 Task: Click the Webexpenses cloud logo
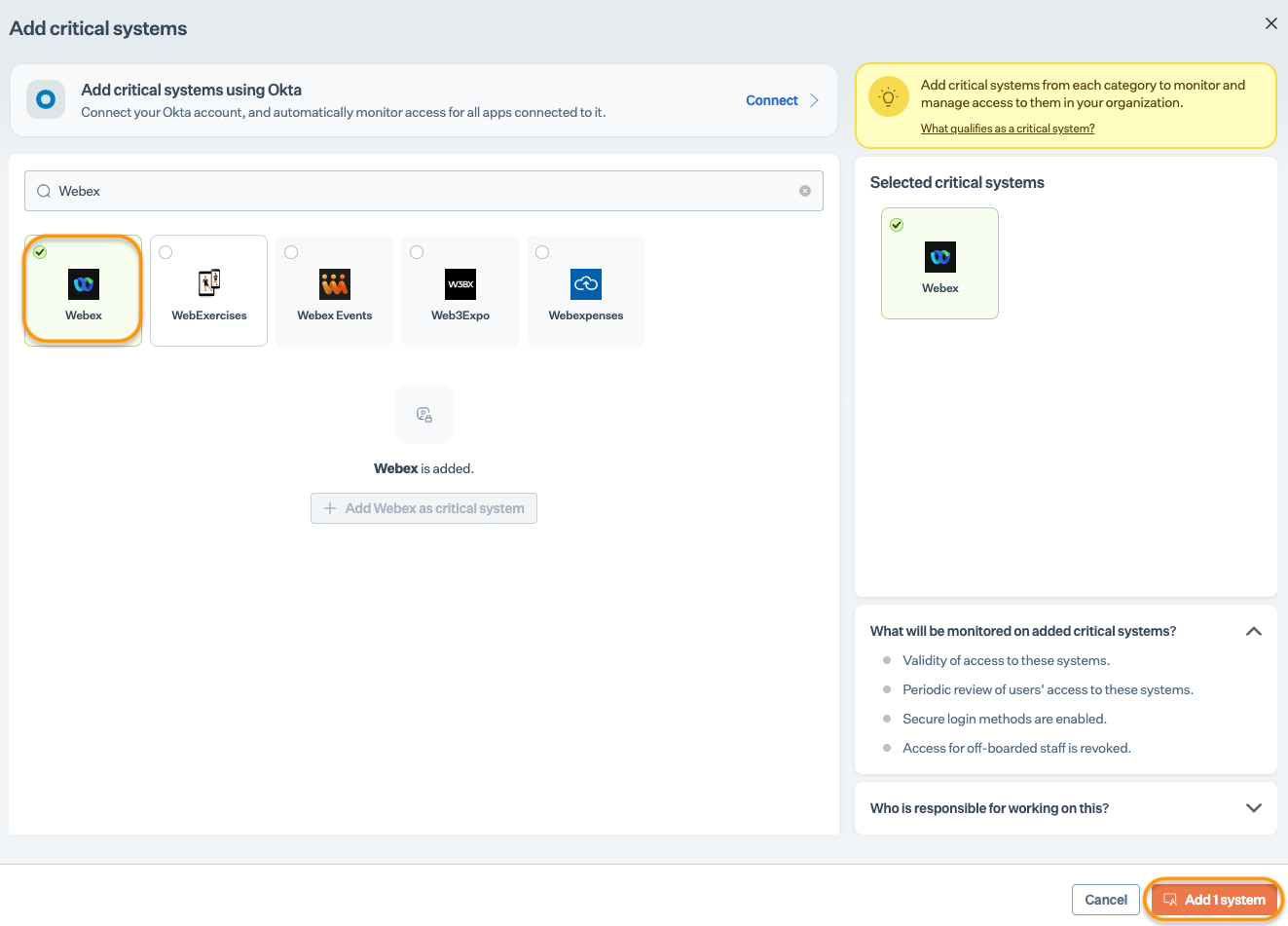coord(586,284)
